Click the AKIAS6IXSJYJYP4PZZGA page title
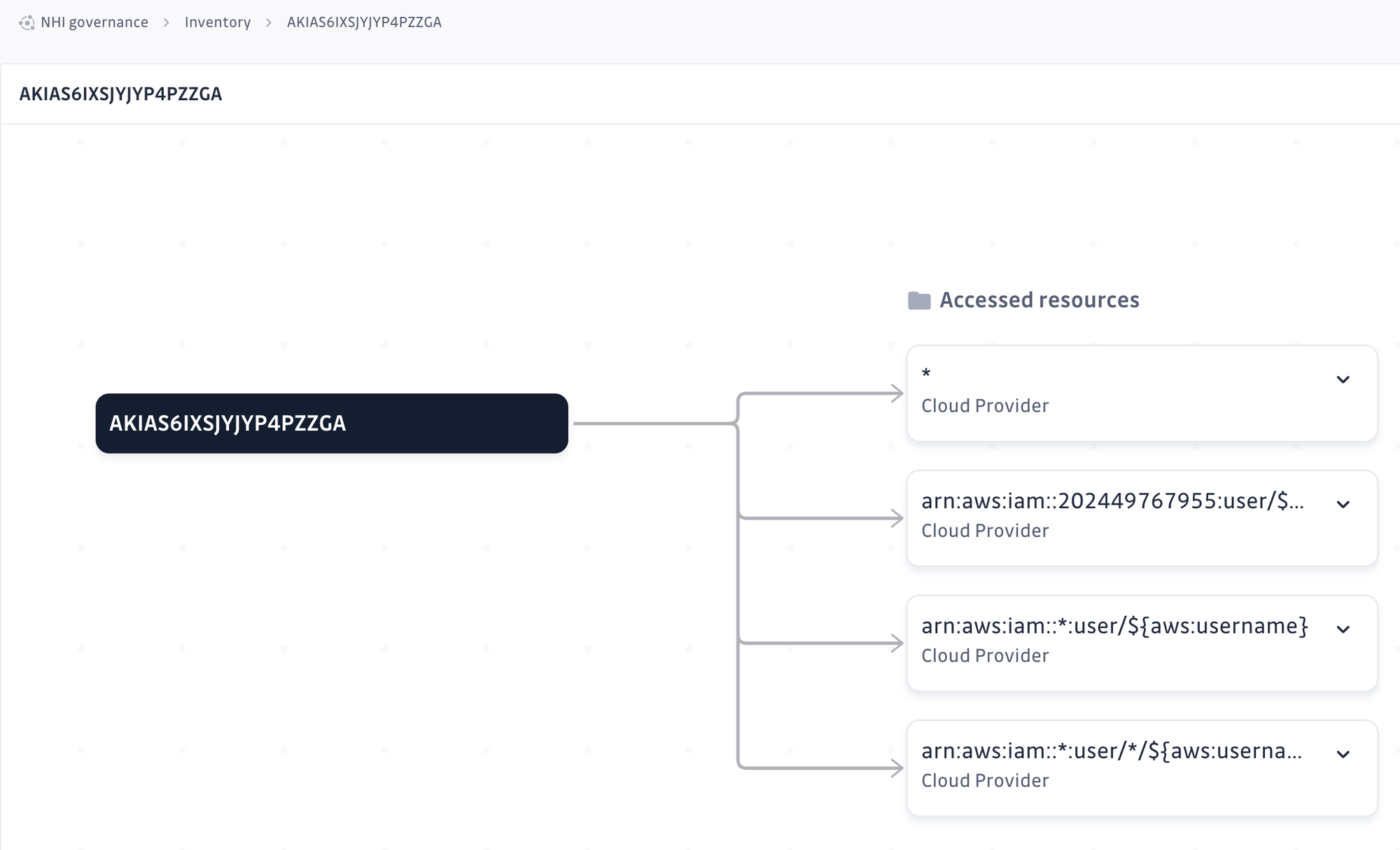The image size is (1400, 850). 120,94
